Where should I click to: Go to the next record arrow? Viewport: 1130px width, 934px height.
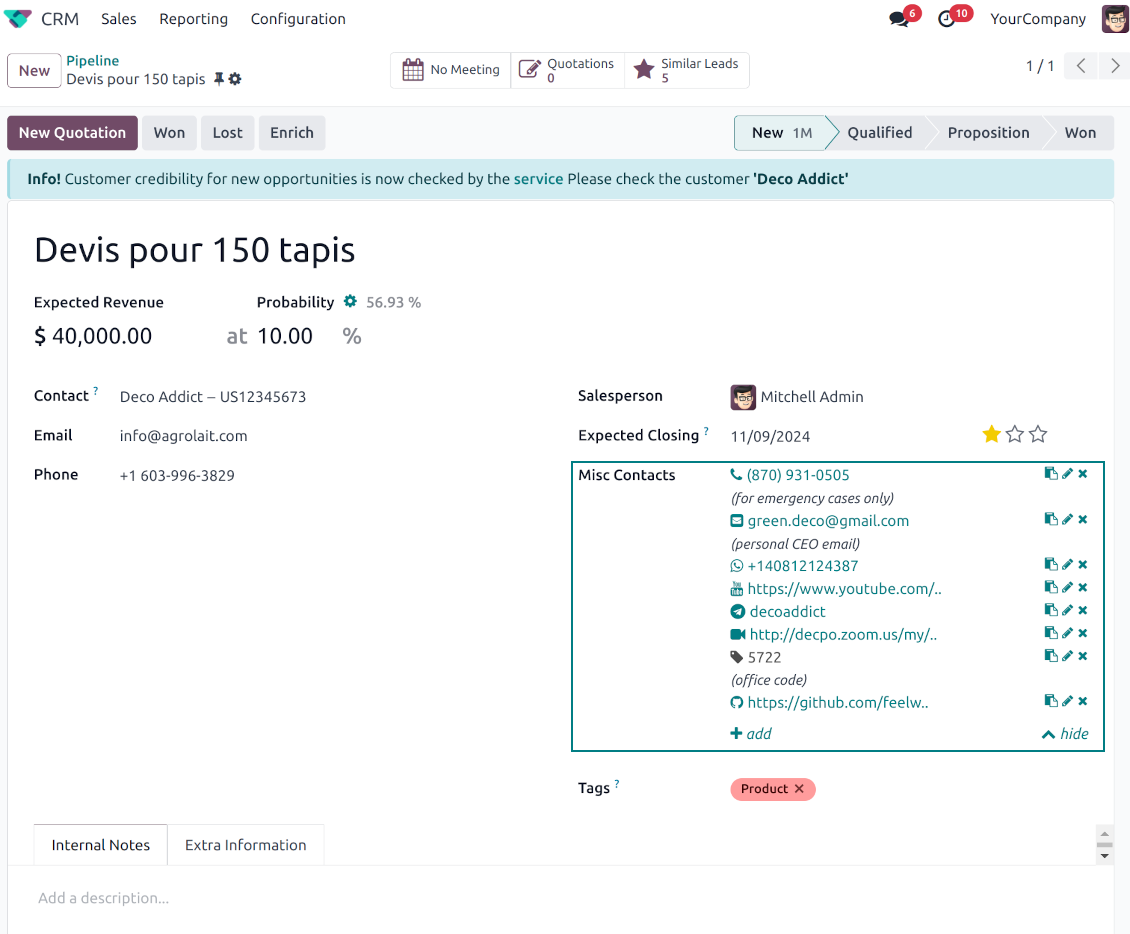[1114, 66]
